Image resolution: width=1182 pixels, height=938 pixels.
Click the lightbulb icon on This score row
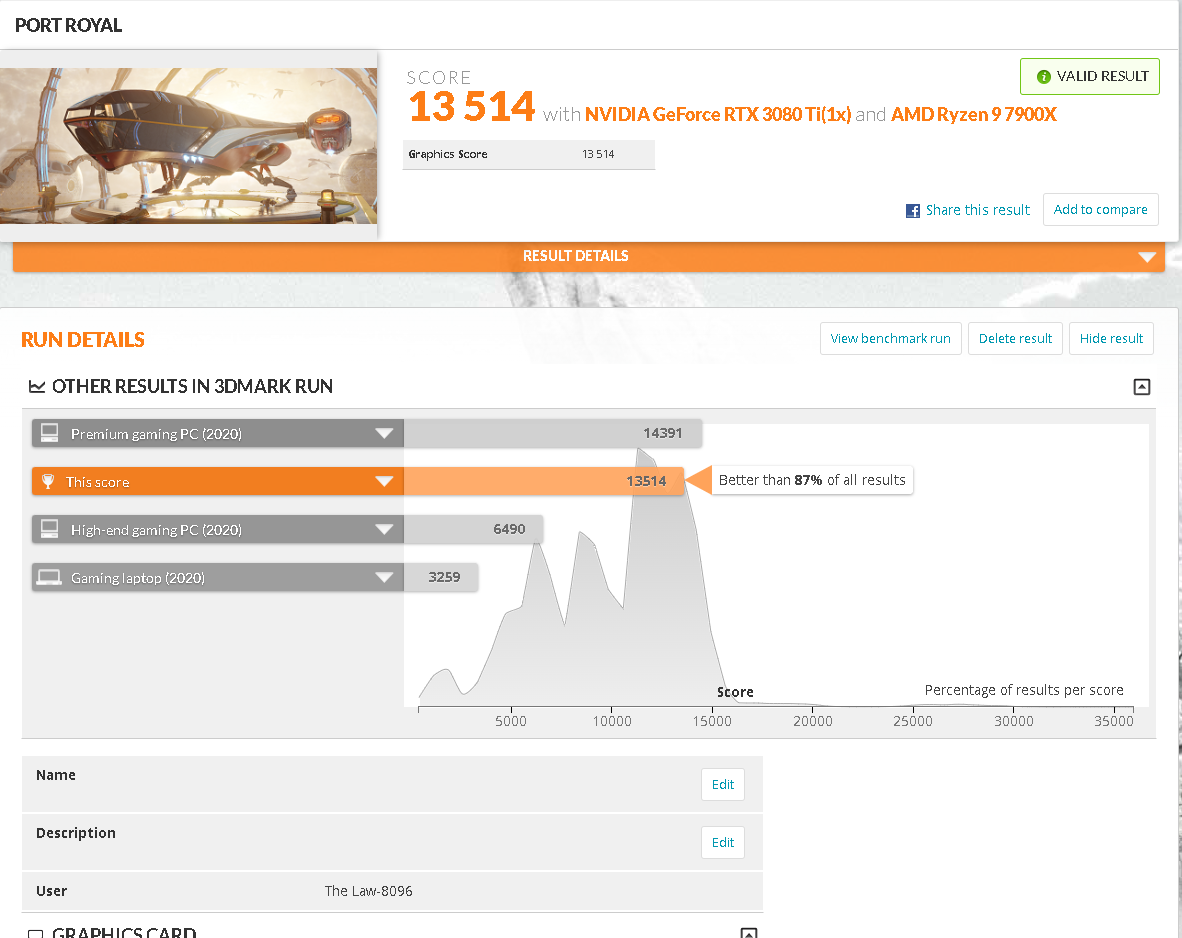click(x=49, y=481)
